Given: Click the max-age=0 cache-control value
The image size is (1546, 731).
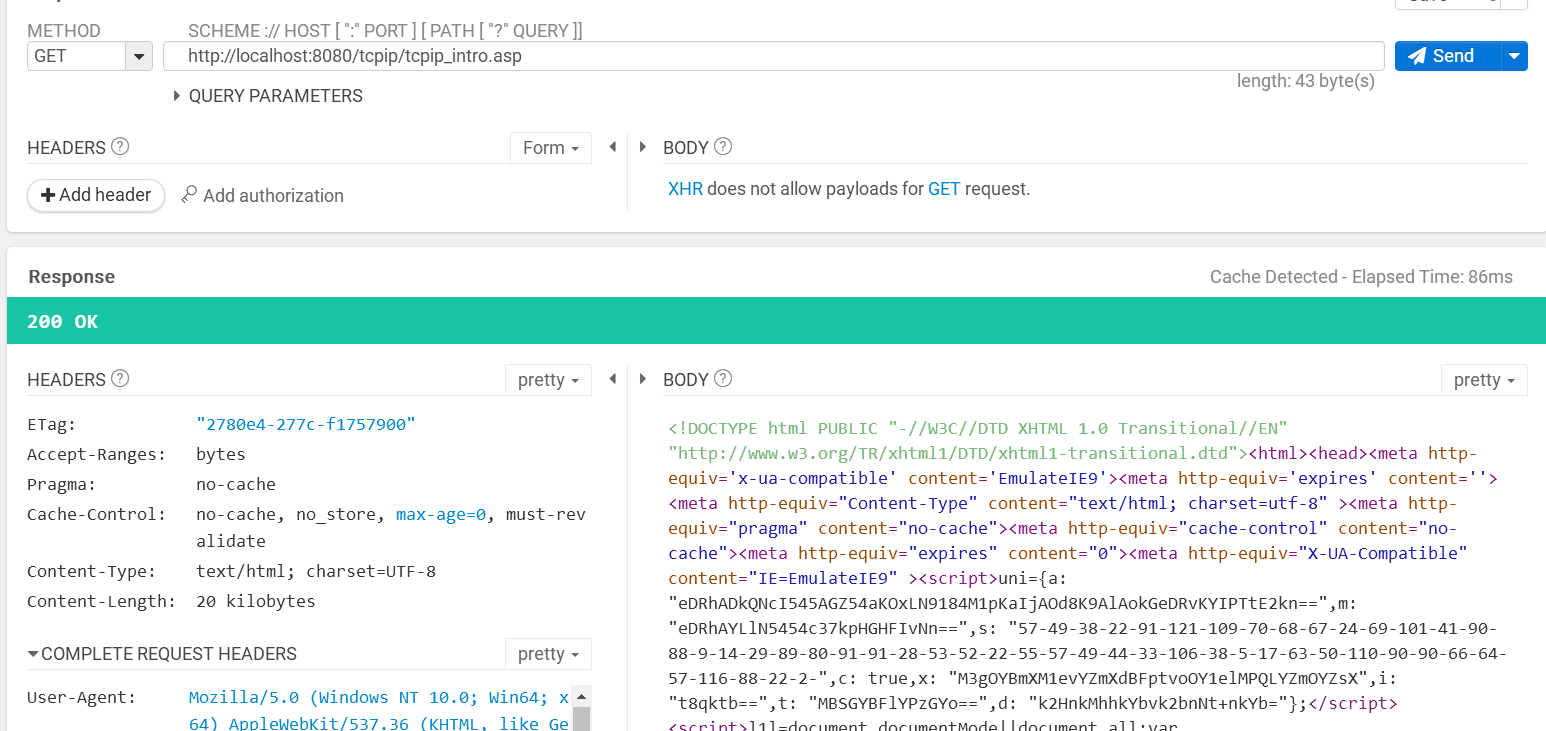Looking at the screenshot, I should tap(440, 515).
